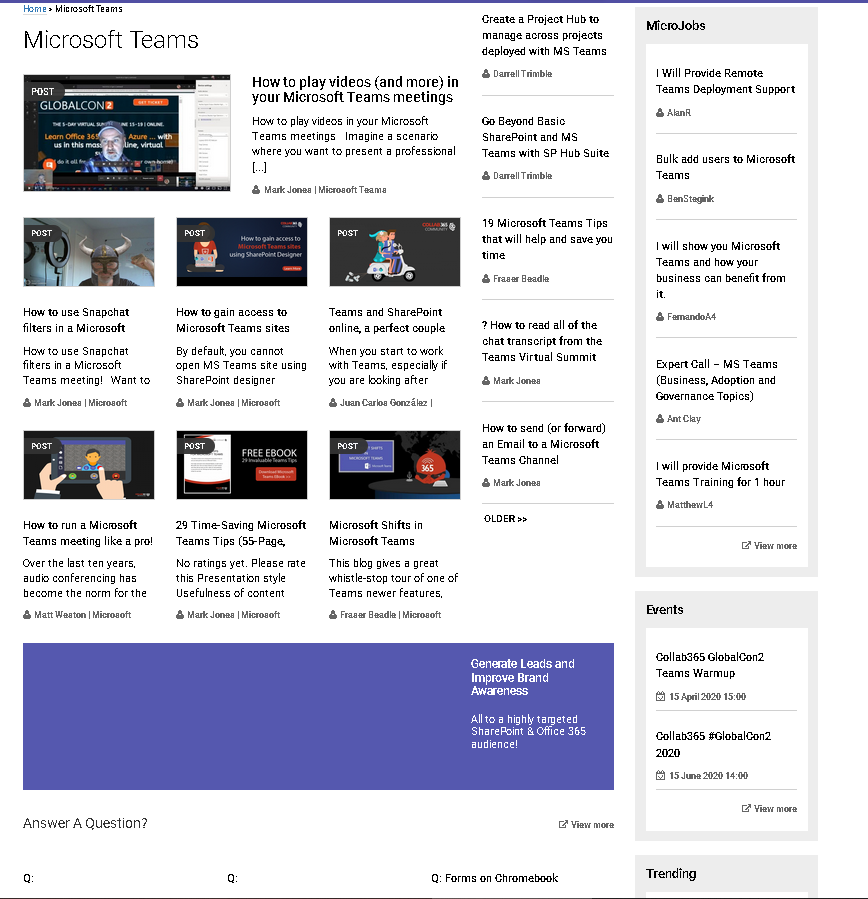Click user icon beside BenStegink
Image resolution: width=868 pixels, height=899 pixels.
tap(660, 199)
